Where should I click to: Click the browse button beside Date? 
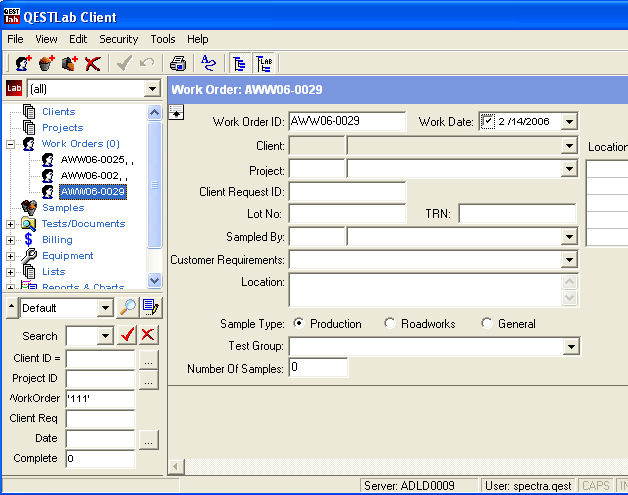(148, 439)
